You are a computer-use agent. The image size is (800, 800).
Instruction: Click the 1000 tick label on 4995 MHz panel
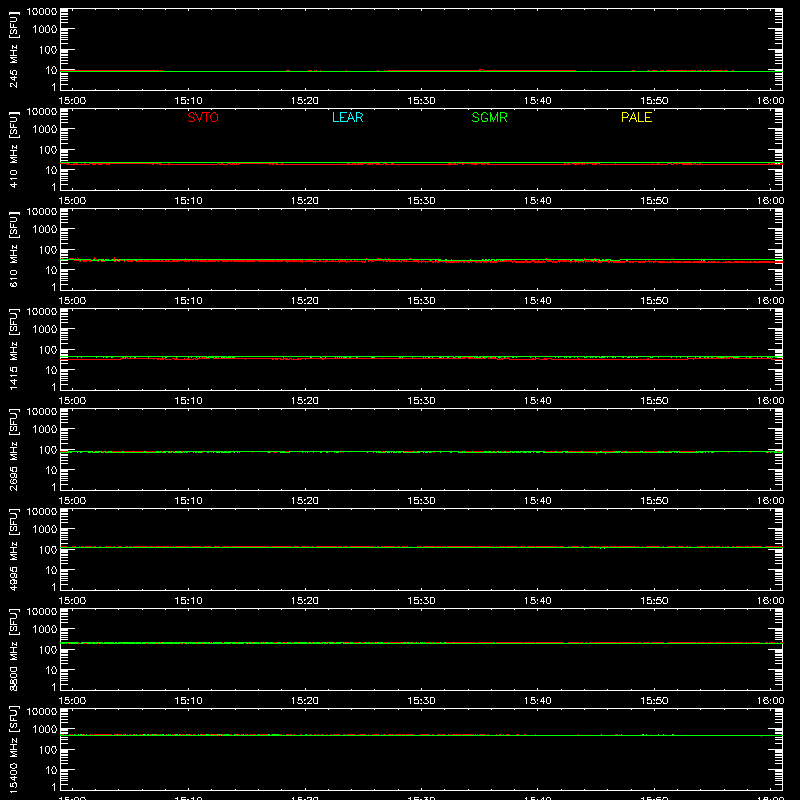tap(45, 530)
